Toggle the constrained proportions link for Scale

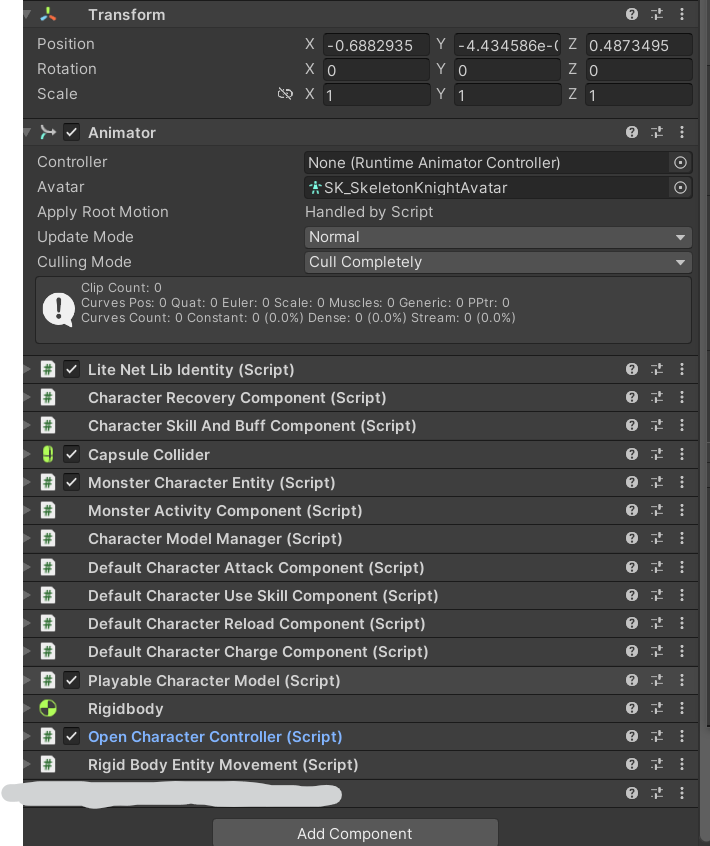(285, 93)
